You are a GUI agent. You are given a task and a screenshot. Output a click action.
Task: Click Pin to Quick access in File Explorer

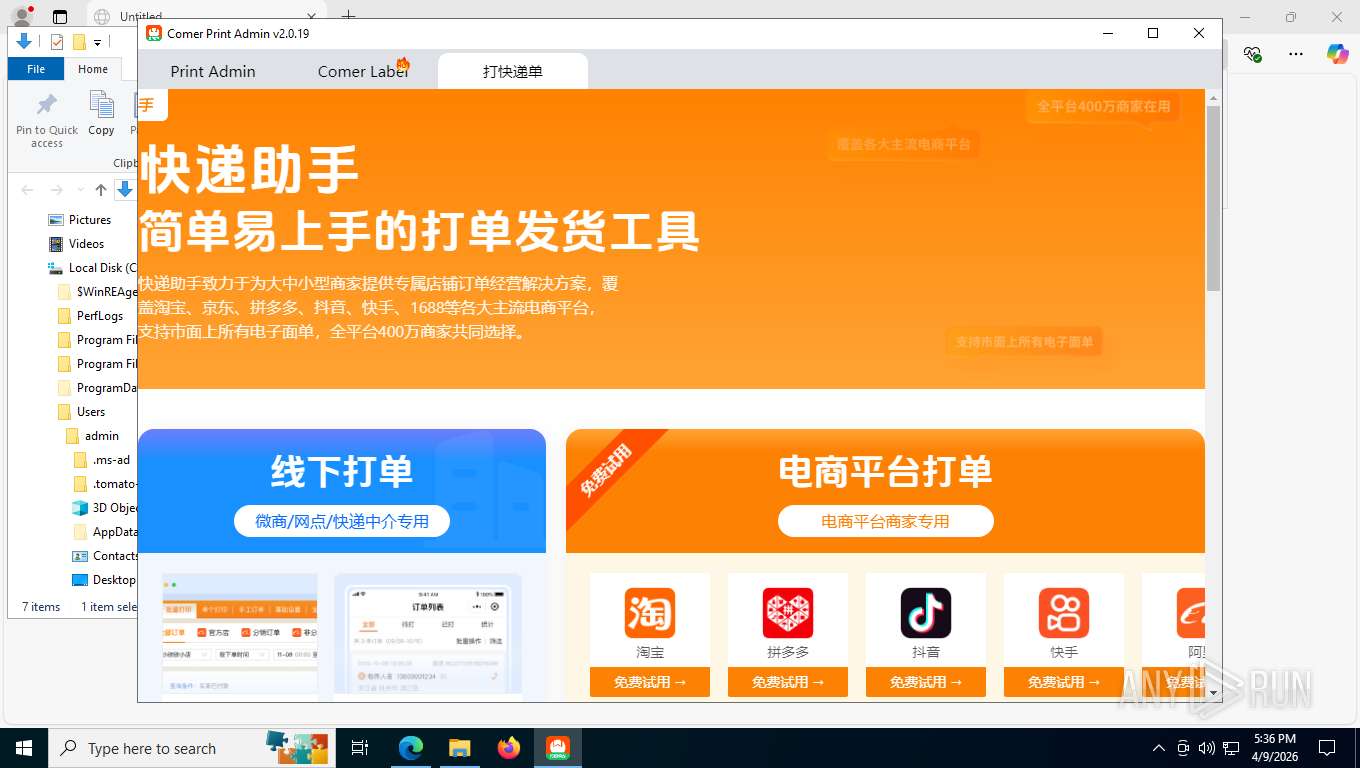click(47, 121)
